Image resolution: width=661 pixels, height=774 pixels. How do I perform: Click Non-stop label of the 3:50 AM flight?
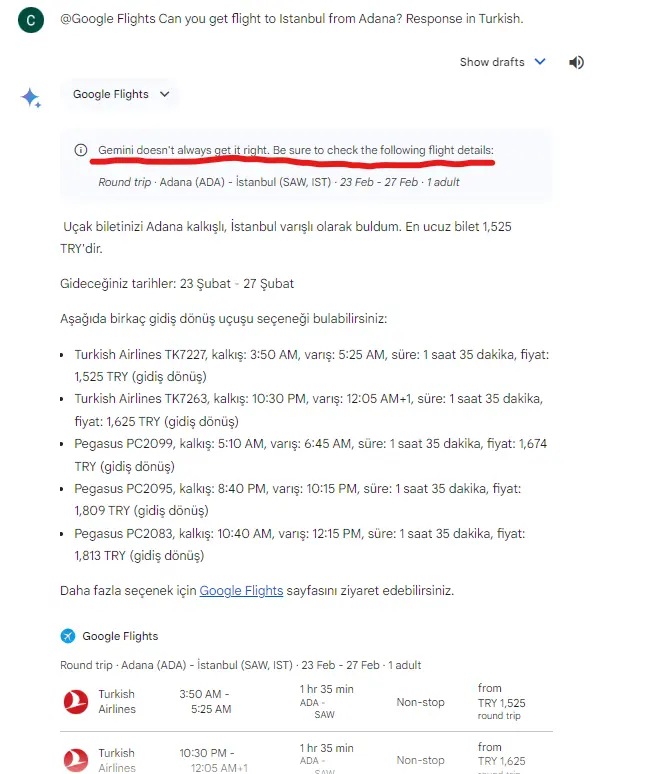(421, 702)
